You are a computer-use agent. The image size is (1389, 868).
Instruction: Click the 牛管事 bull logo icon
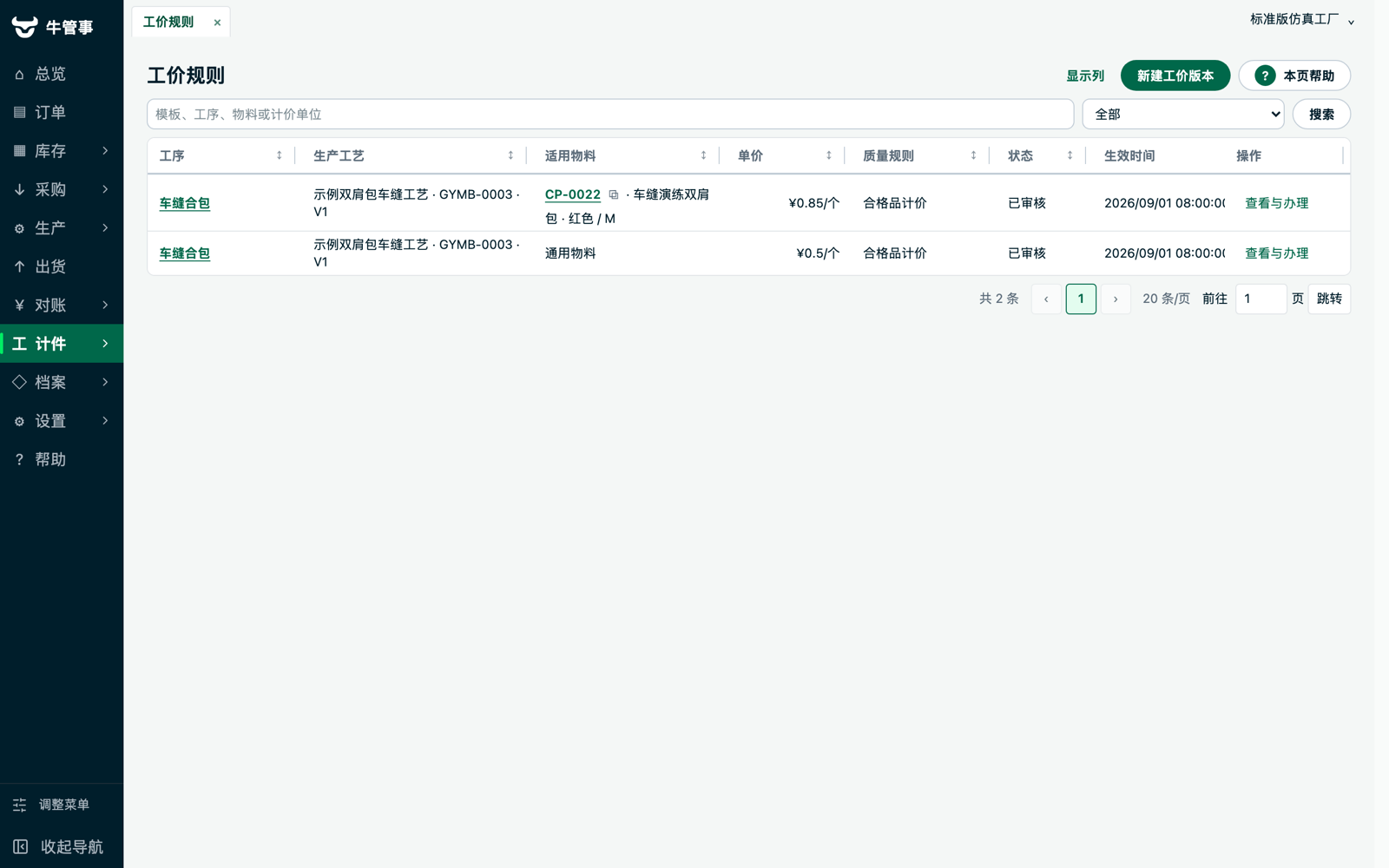(x=24, y=27)
